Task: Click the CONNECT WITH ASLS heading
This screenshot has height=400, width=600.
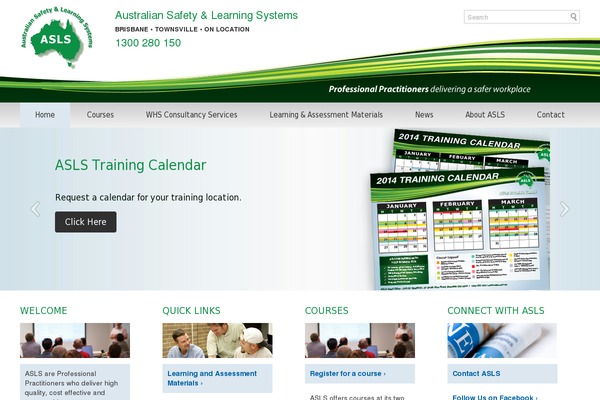Action: click(x=496, y=310)
